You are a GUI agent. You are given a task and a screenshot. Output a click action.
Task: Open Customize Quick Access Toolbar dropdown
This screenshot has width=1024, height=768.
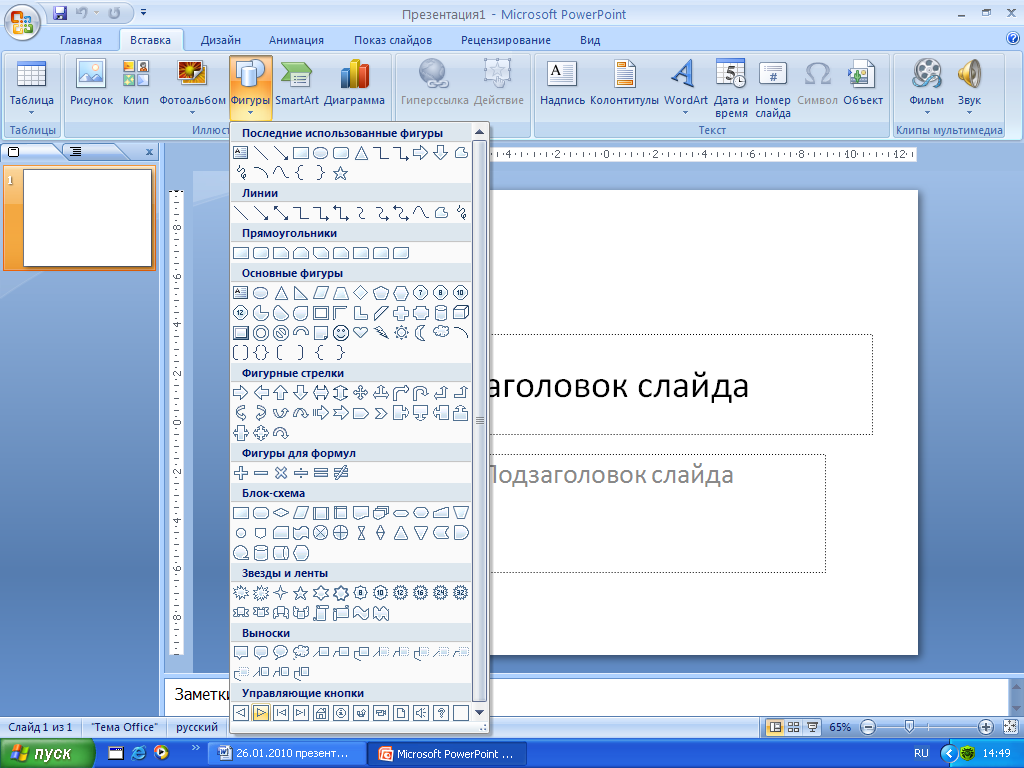144,12
